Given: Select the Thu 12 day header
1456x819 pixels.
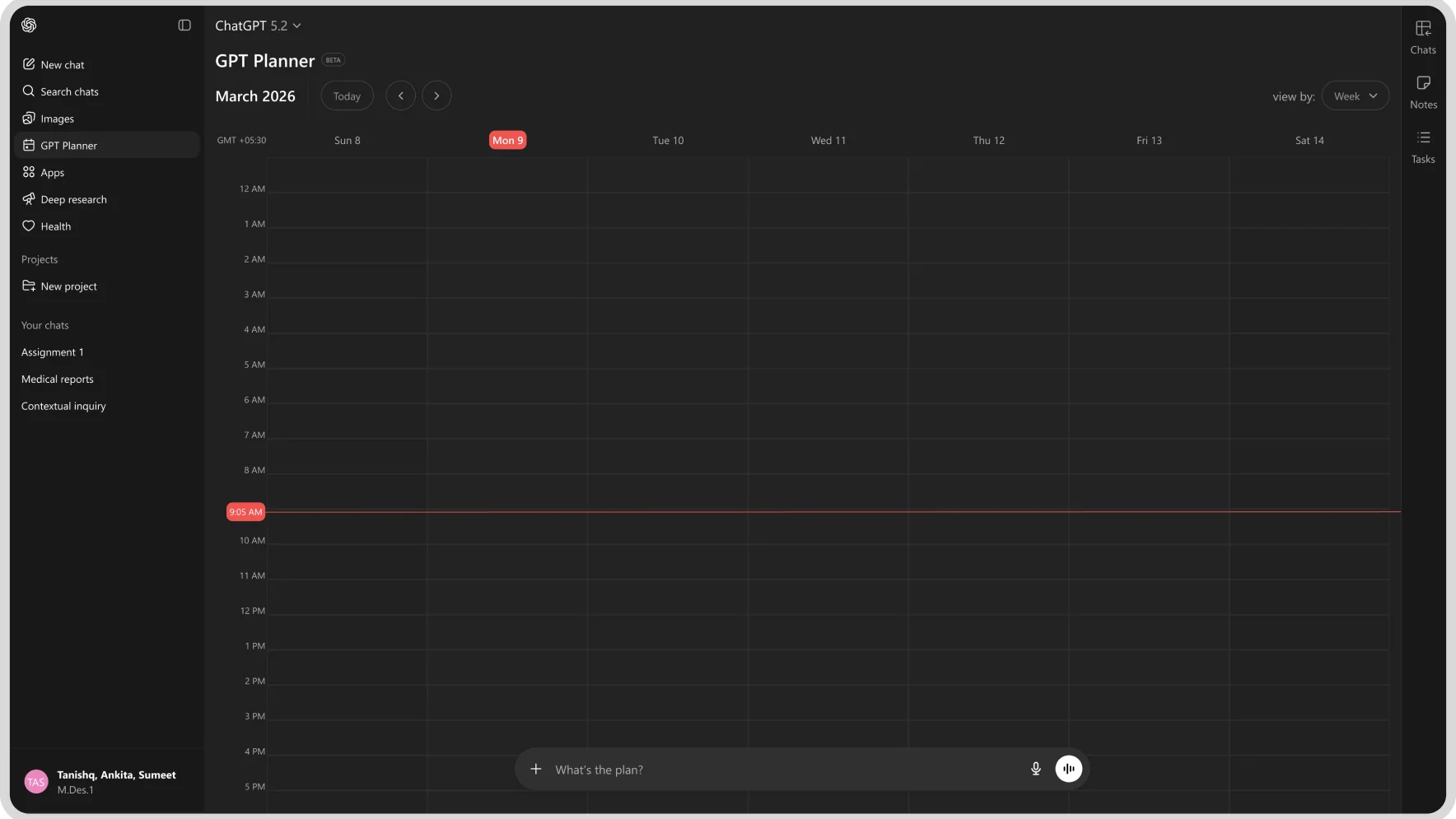Looking at the screenshot, I should pos(989,141).
